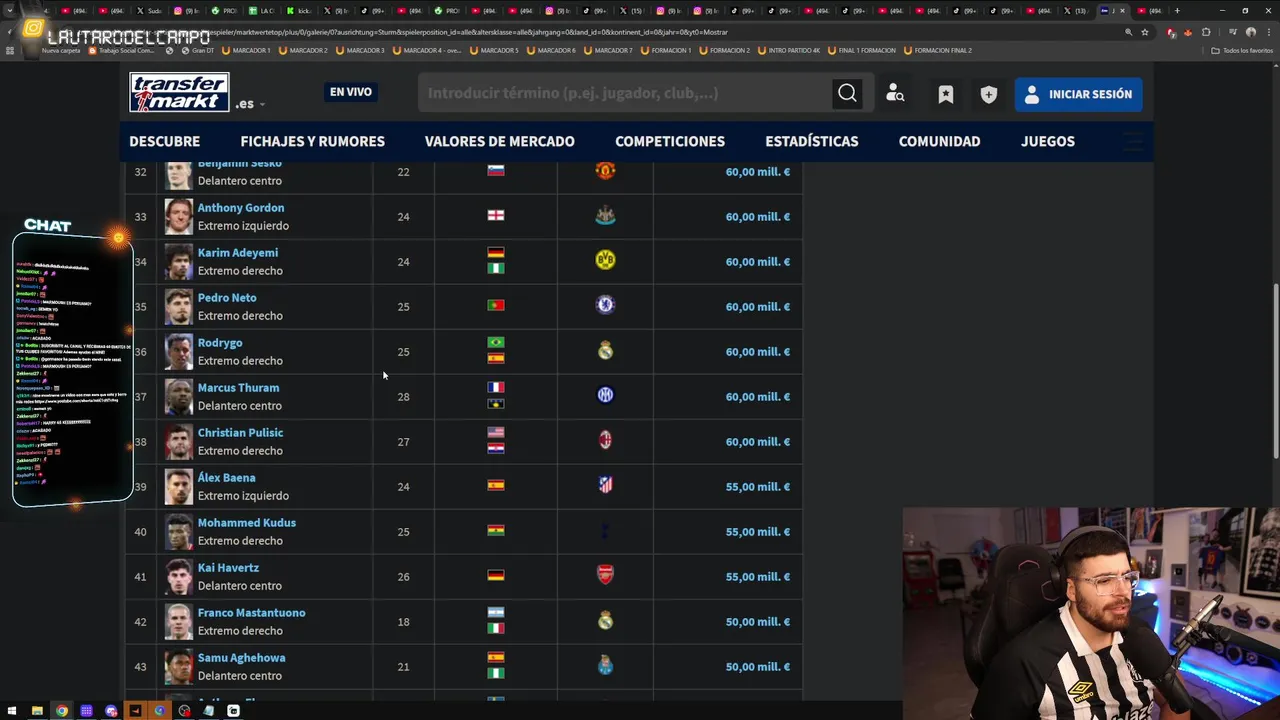Click Álex Baena's 55,00 mill. € value
The height and width of the screenshot is (720, 1280).
click(758, 486)
